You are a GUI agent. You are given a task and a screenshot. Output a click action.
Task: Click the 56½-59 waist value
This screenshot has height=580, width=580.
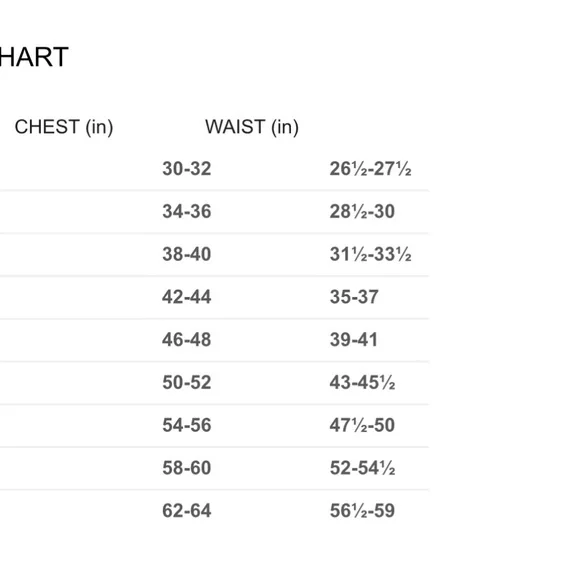(x=362, y=510)
